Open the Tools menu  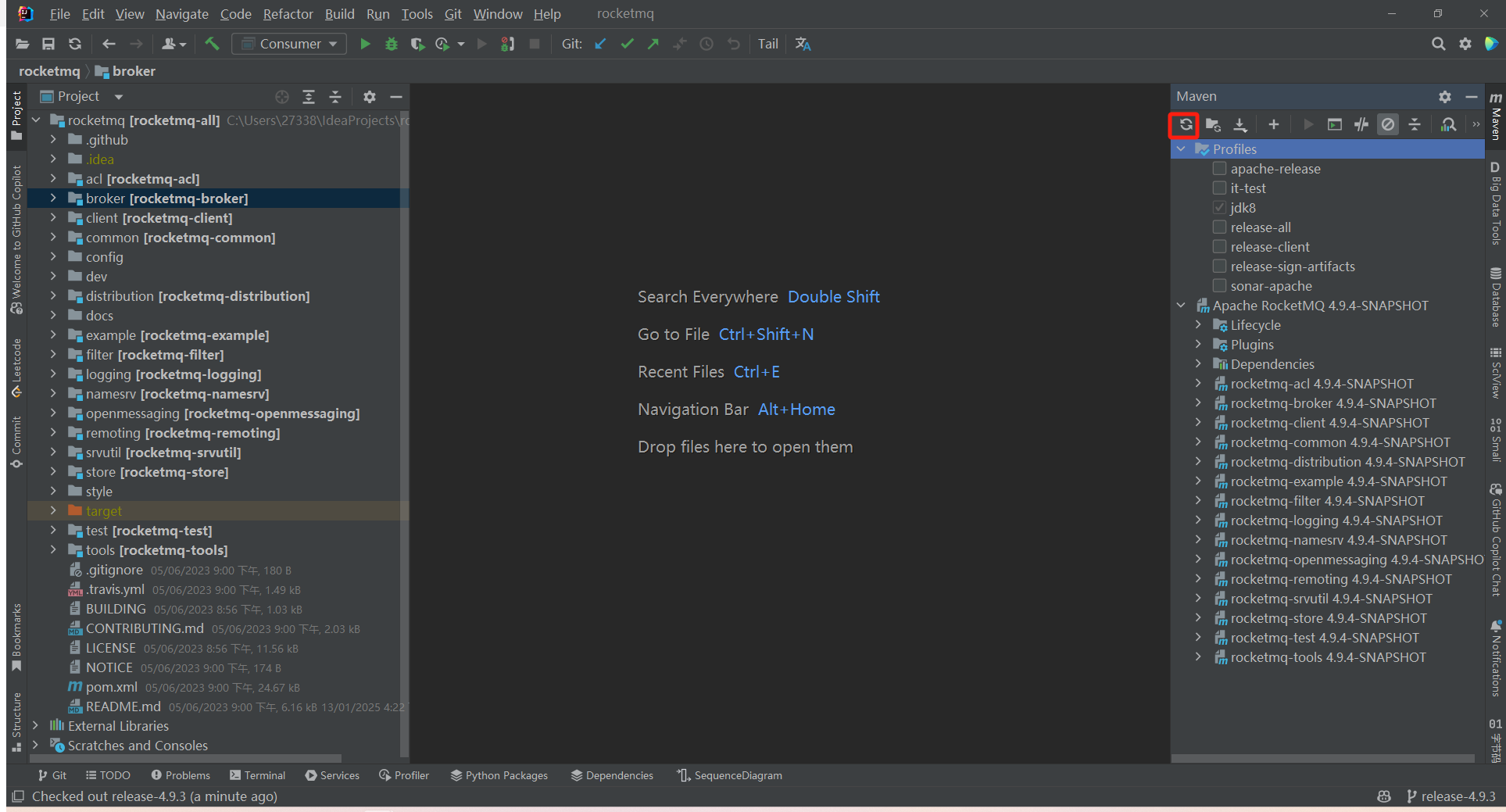point(417,14)
